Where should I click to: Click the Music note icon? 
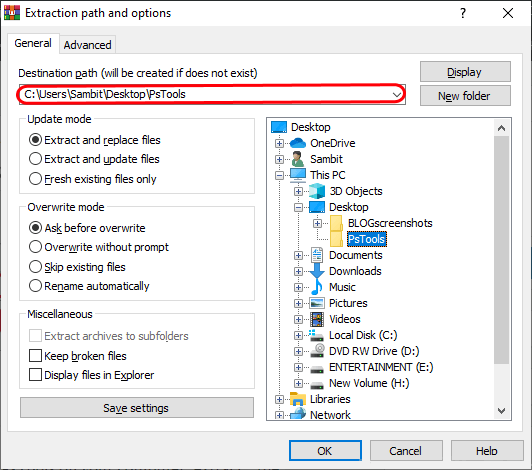pyautogui.click(x=317, y=287)
